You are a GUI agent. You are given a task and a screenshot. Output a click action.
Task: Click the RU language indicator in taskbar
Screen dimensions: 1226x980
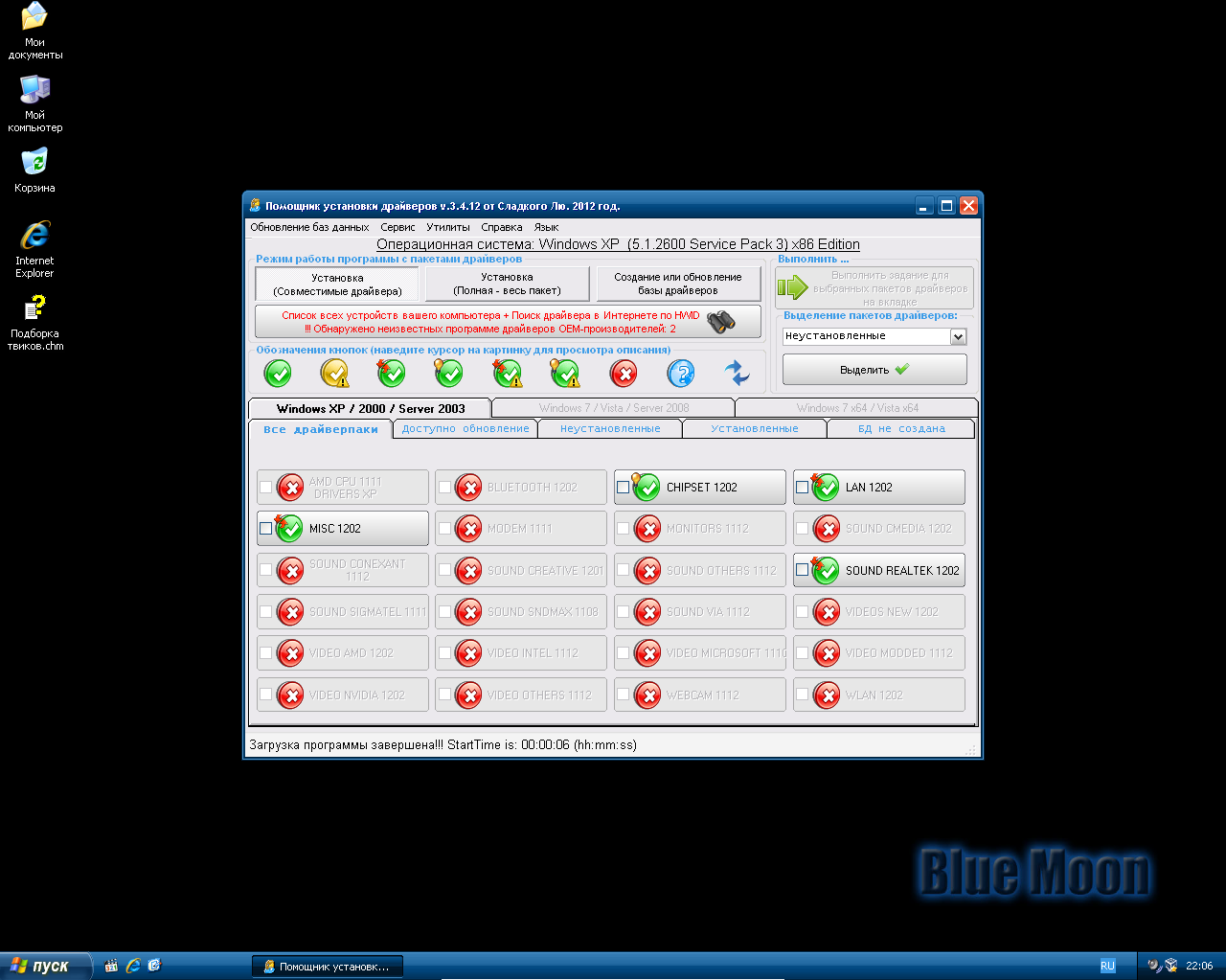point(1107,967)
